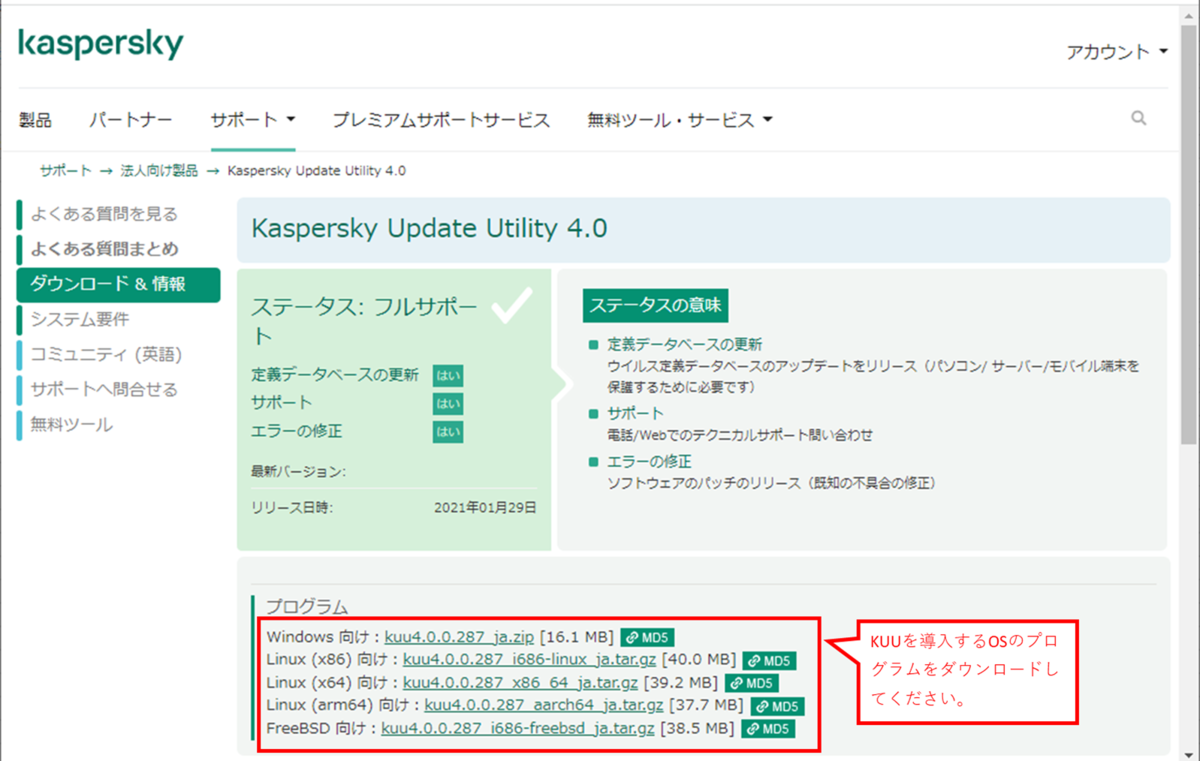
Task: Open the search magnifier icon
Action: (1139, 118)
